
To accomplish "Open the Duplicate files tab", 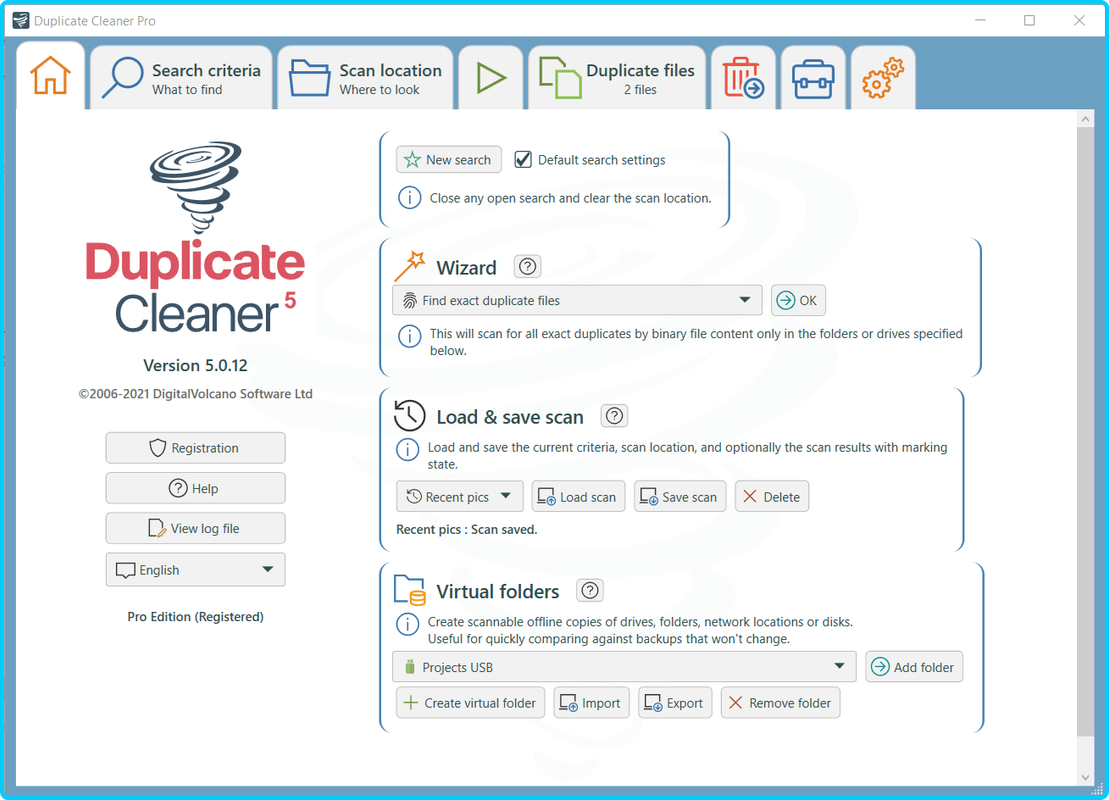I will [x=617, y=79].
